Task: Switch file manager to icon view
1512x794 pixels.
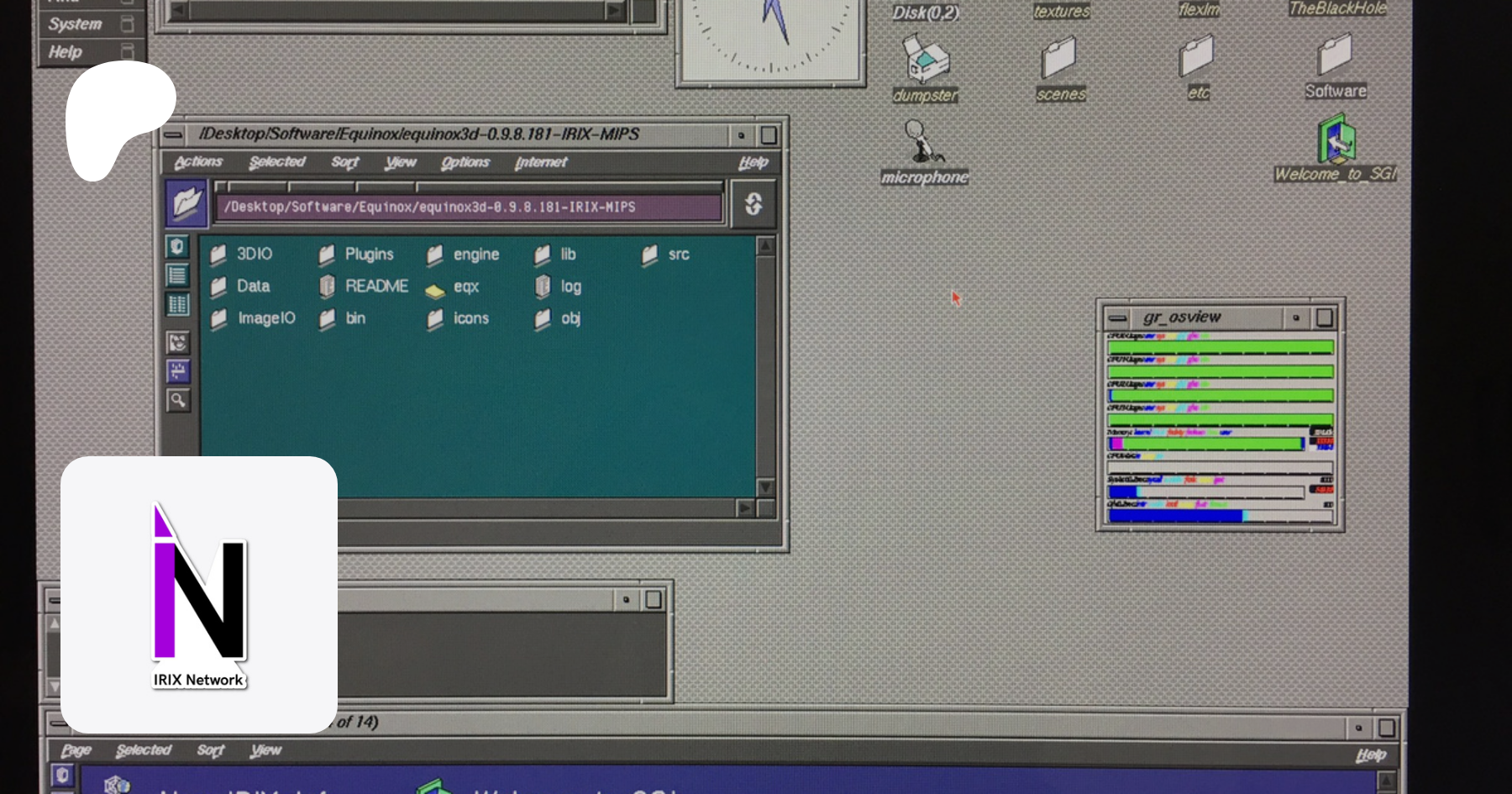Action: coord(178,246)
